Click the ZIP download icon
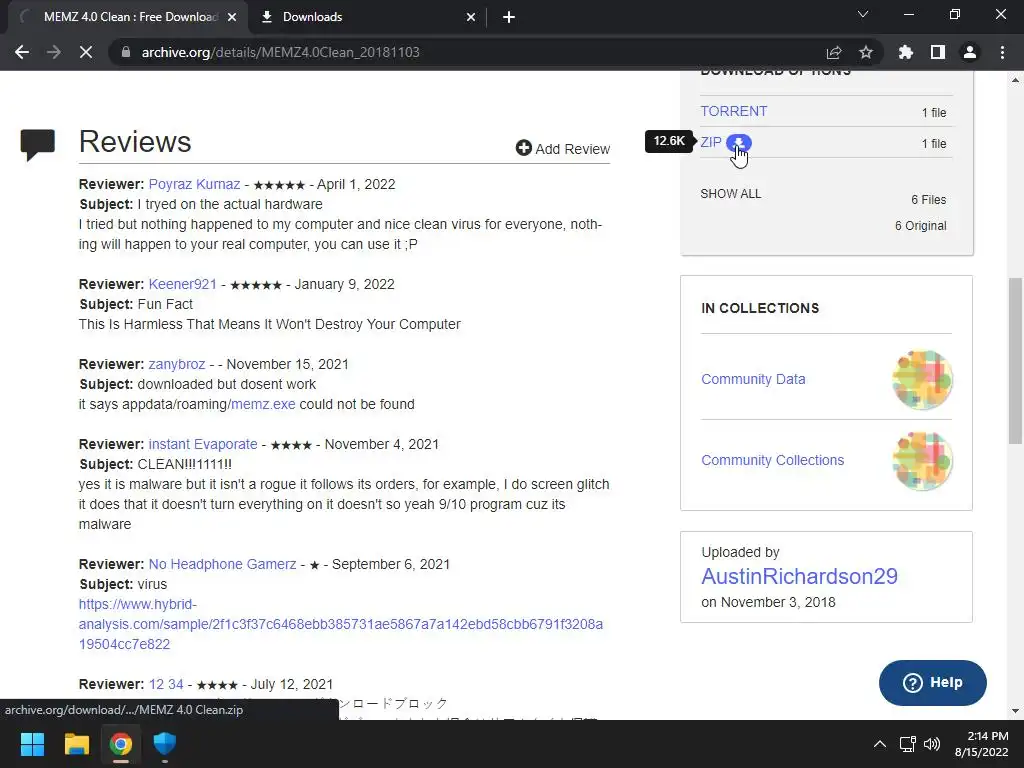The width and height of the screenshot is (1024, 768). coord(739,142)
